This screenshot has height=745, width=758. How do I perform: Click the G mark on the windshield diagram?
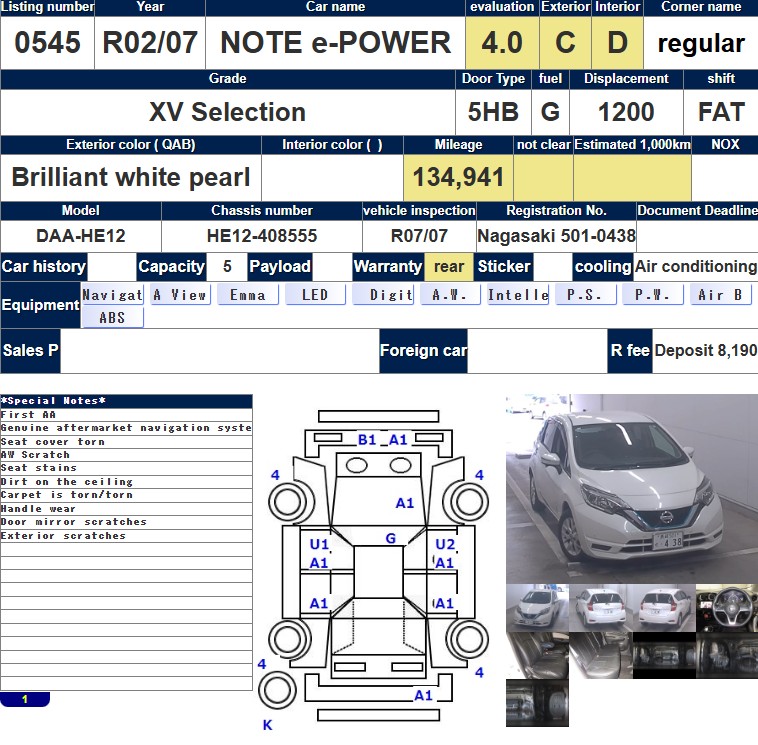point(391,538)
